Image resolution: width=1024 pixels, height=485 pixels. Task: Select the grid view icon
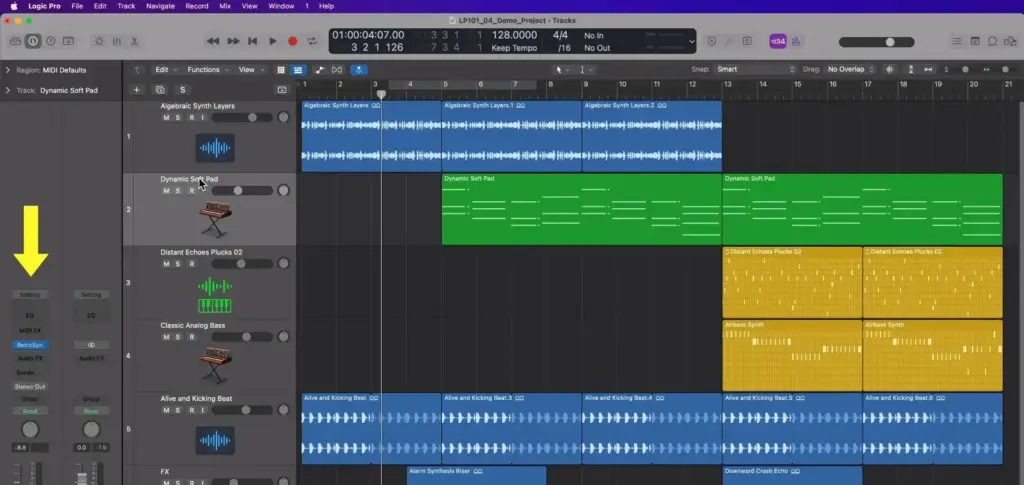click(281, 70)
